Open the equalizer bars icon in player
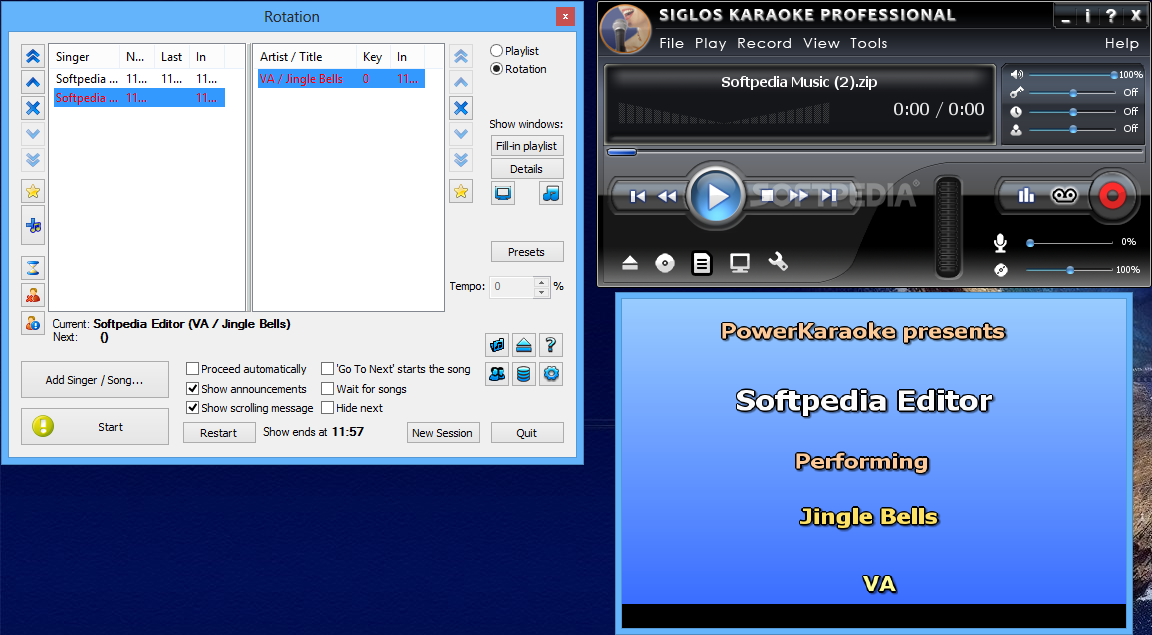Screen dimensions: 1152x635 tap(1026, 195)
